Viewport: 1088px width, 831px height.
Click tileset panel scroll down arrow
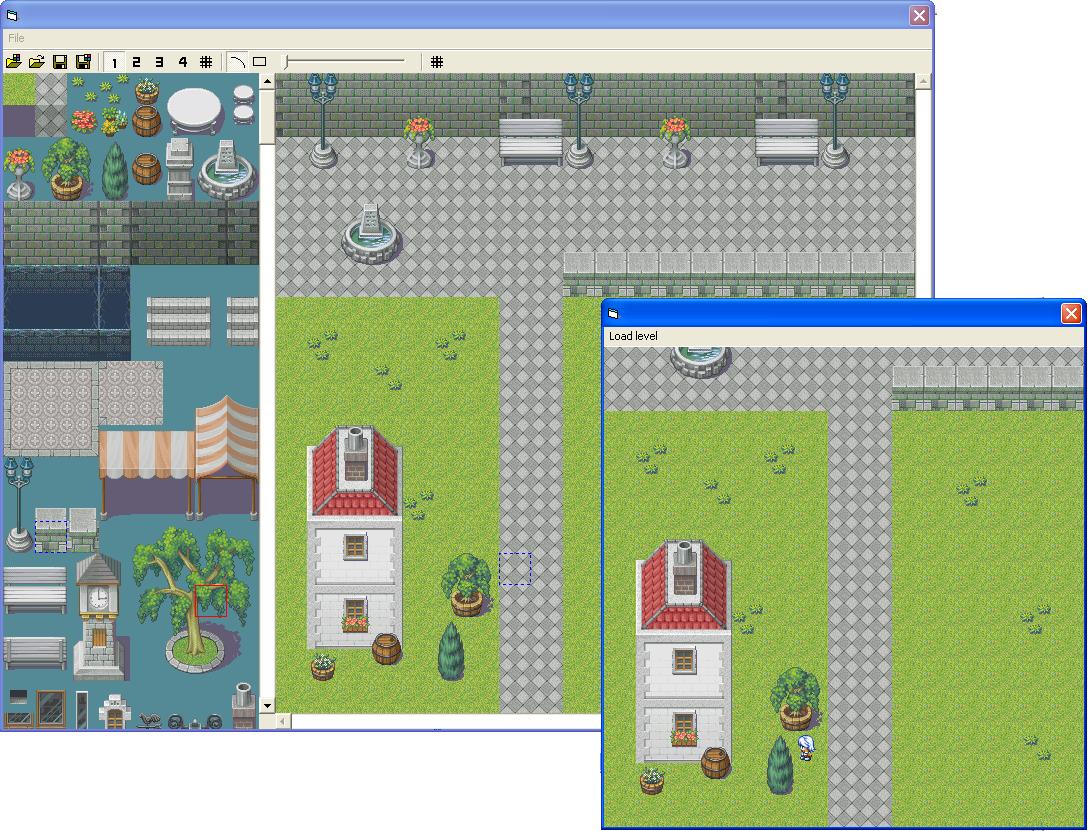(x=267, y=706)
